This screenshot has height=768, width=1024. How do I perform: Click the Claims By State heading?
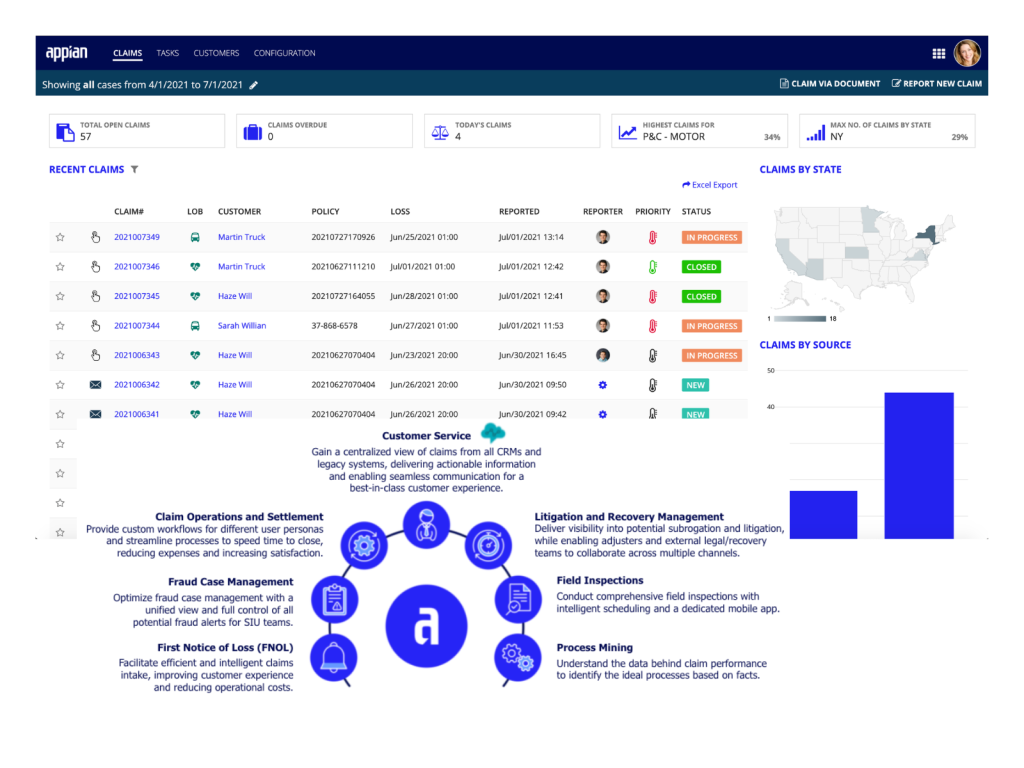(800, 169)
